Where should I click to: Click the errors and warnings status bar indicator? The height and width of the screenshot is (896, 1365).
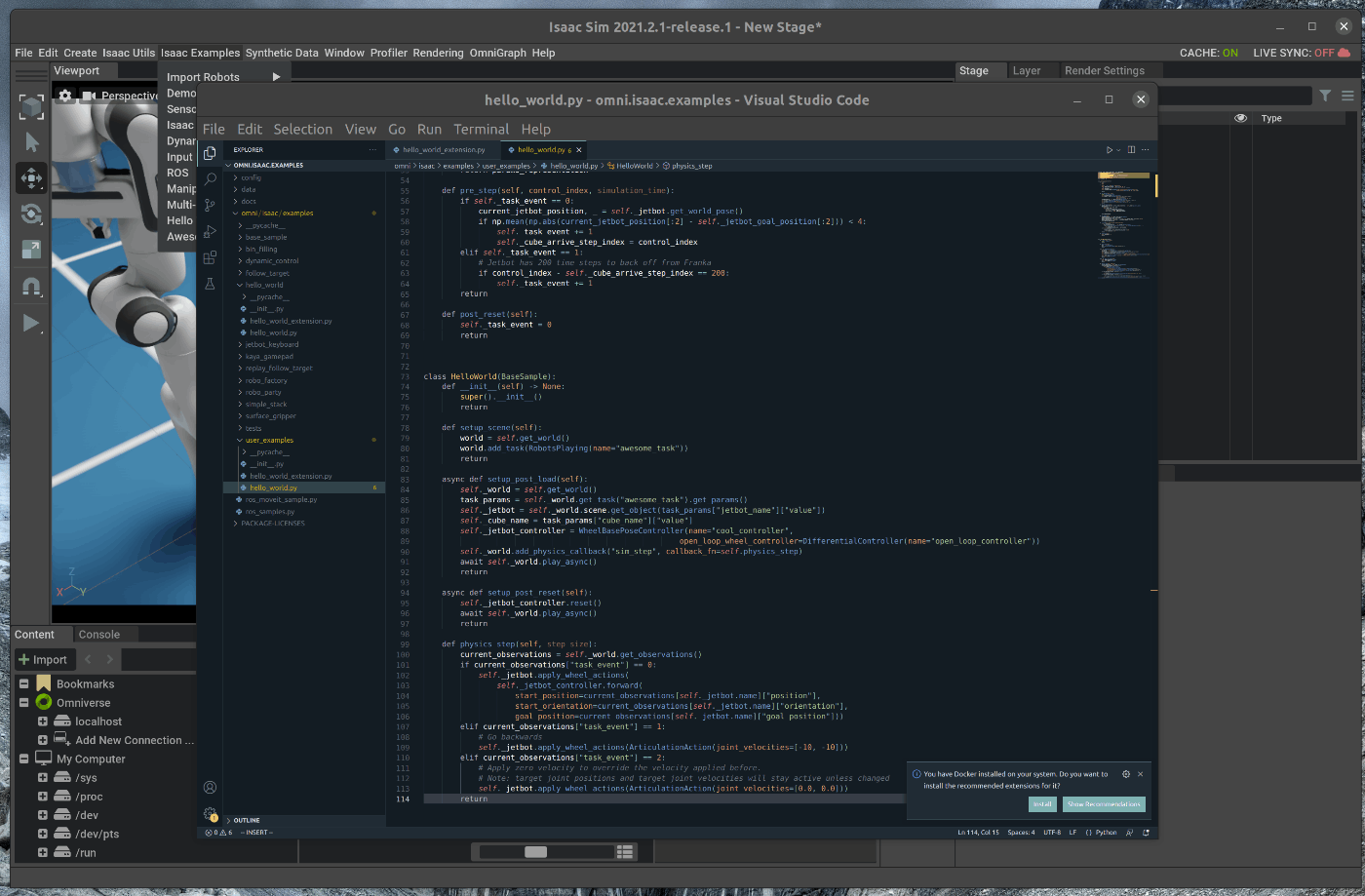pos(219,833)
